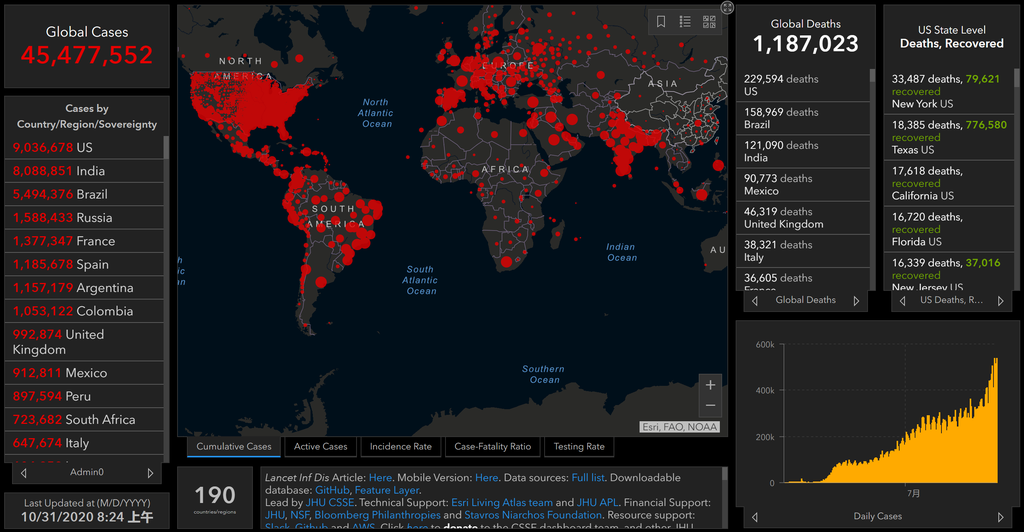
Task: Open the Case-Fatality Ratio tab
Action: pyautogui.click(x=492, y=447)
